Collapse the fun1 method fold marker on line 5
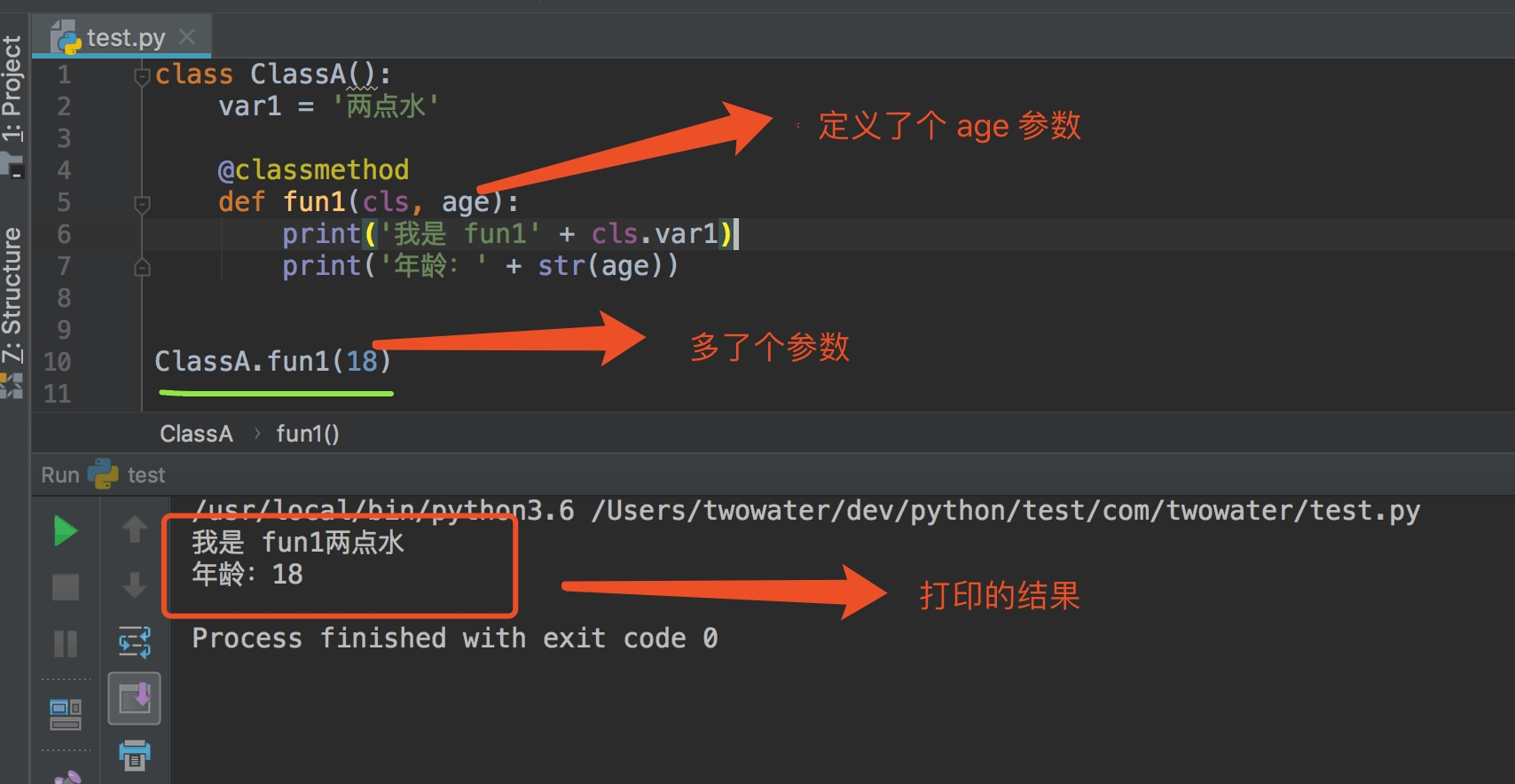The width and height of the screenshot is (1515, 784). 142,204
